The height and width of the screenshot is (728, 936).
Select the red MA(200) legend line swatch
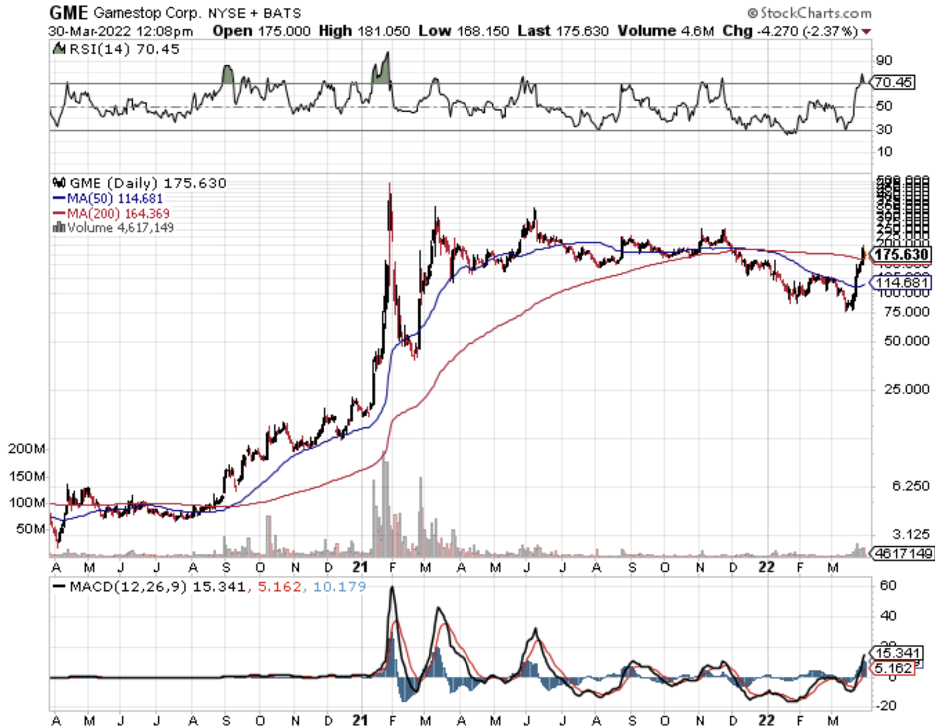tap(59, 213)
